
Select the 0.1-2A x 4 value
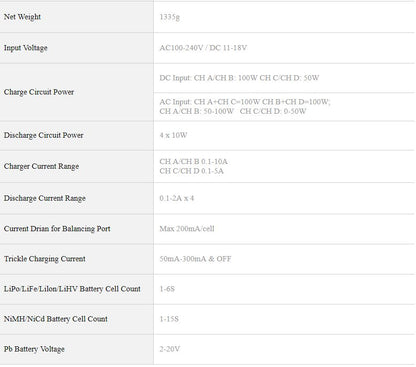click(x=177, y=198)
